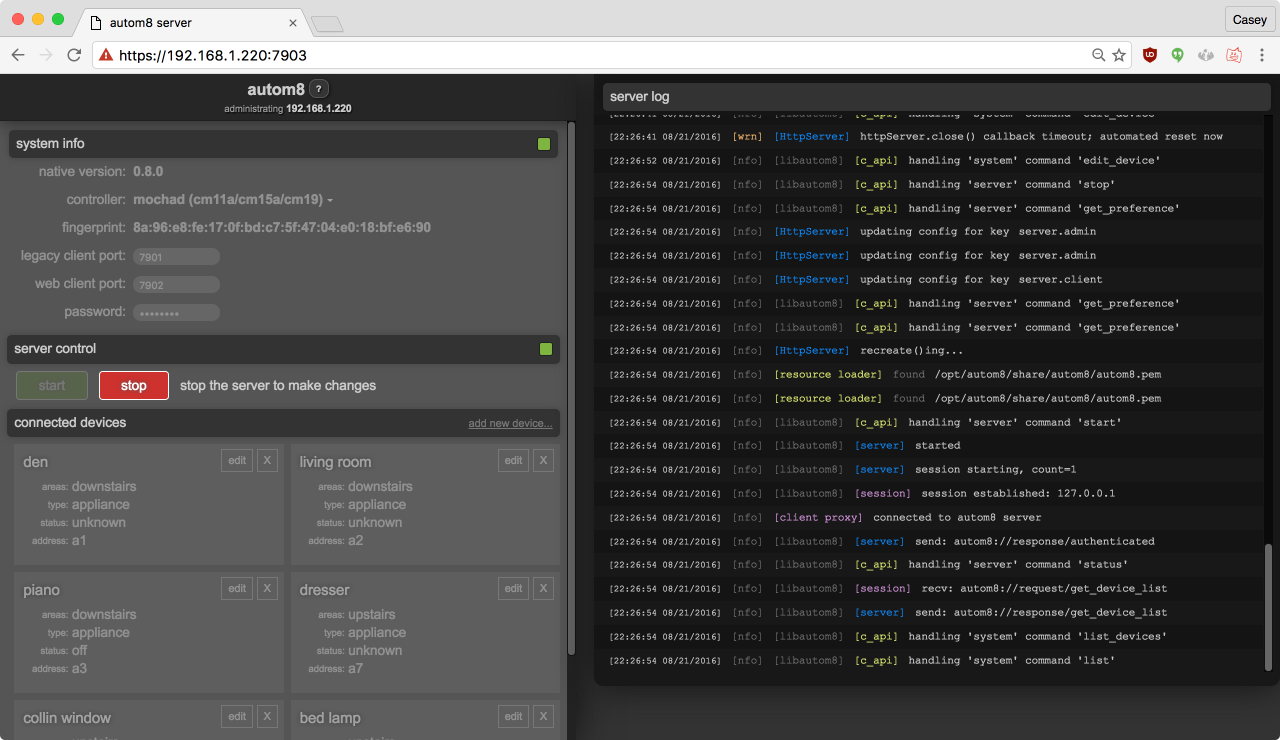The width and height of the screenshot is (1280, 740).
Task: Click the red crossed-out extension icon
Action: point(1234,55)
